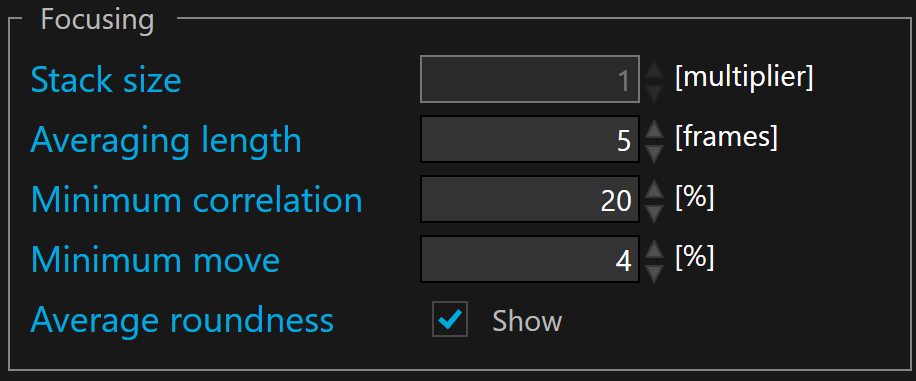
Task: Click the Minimum correlation label
Action: [x=196, y=200]
